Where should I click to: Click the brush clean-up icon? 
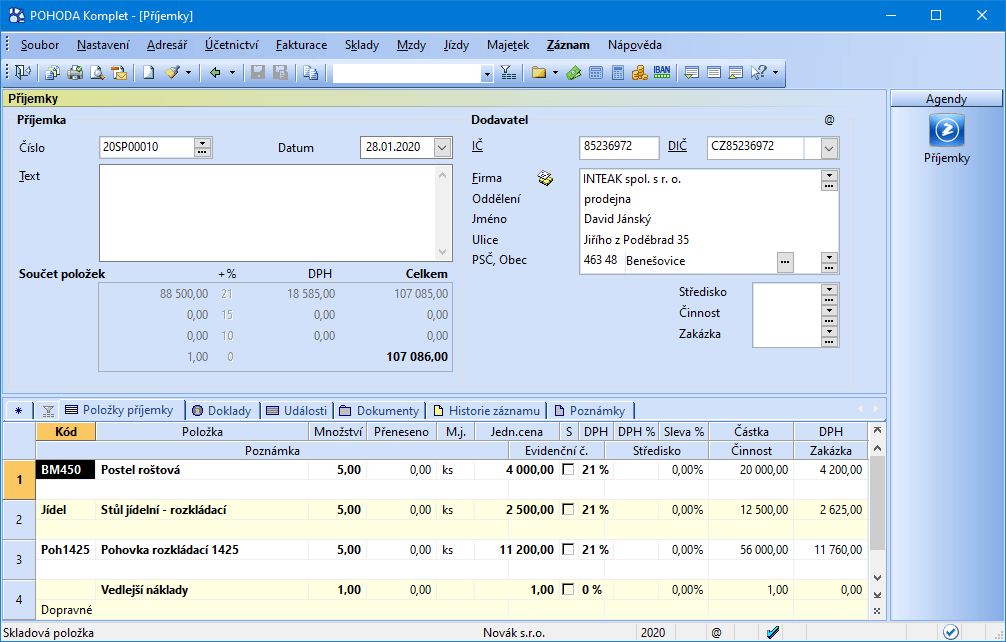point(172,72)
